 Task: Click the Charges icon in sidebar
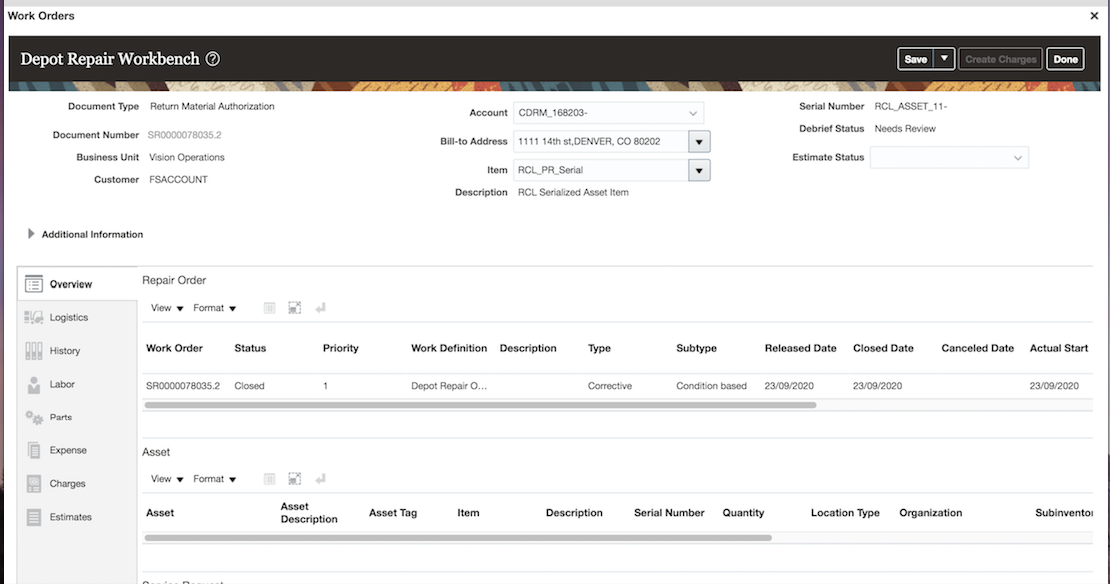[33, 483]
